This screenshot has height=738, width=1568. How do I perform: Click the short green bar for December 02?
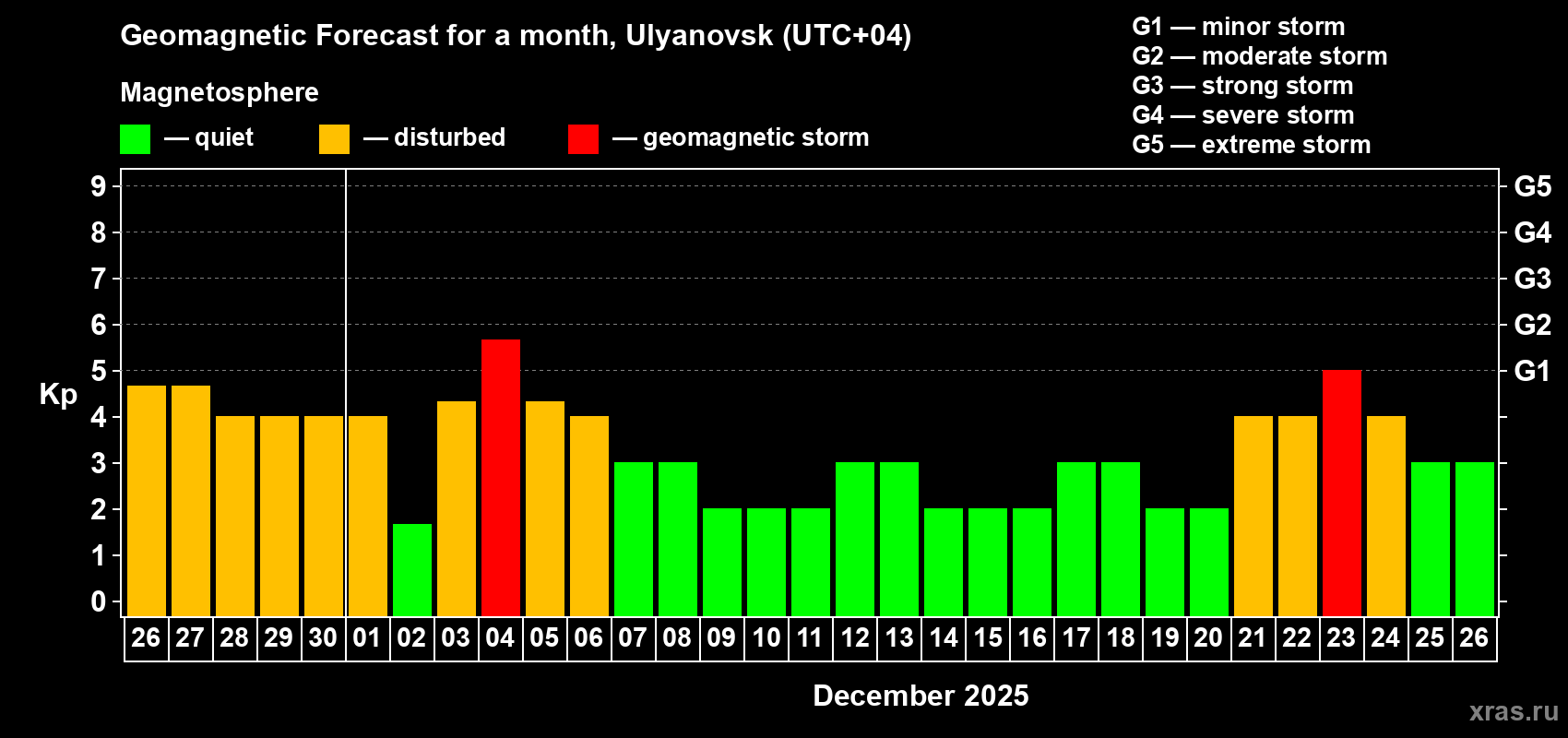tap(412, 570)
